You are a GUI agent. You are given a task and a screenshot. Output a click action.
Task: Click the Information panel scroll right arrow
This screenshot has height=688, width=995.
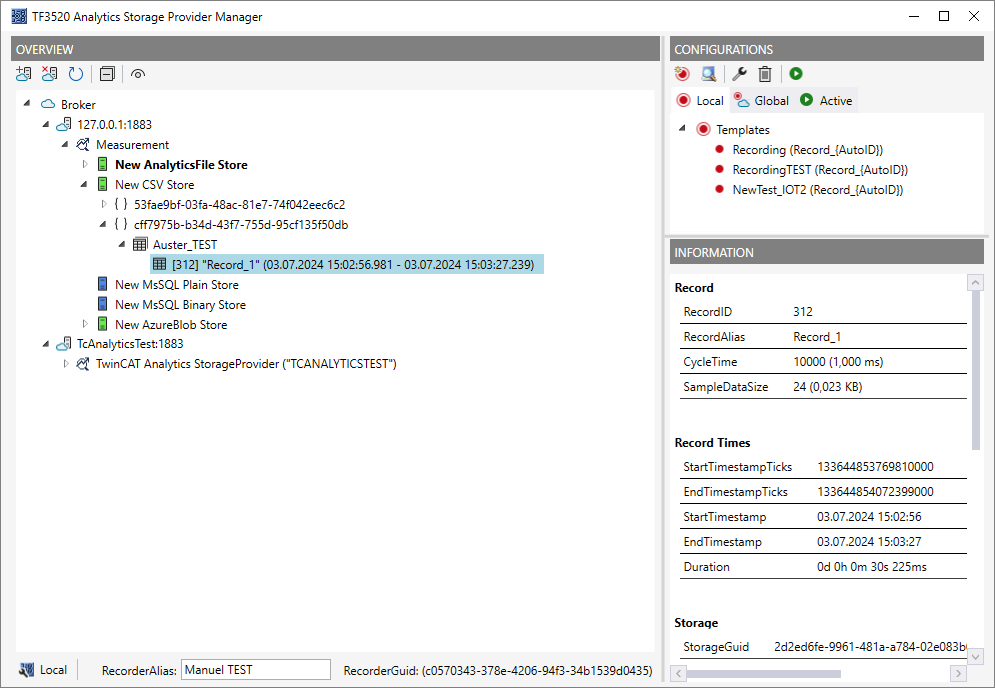958,673
